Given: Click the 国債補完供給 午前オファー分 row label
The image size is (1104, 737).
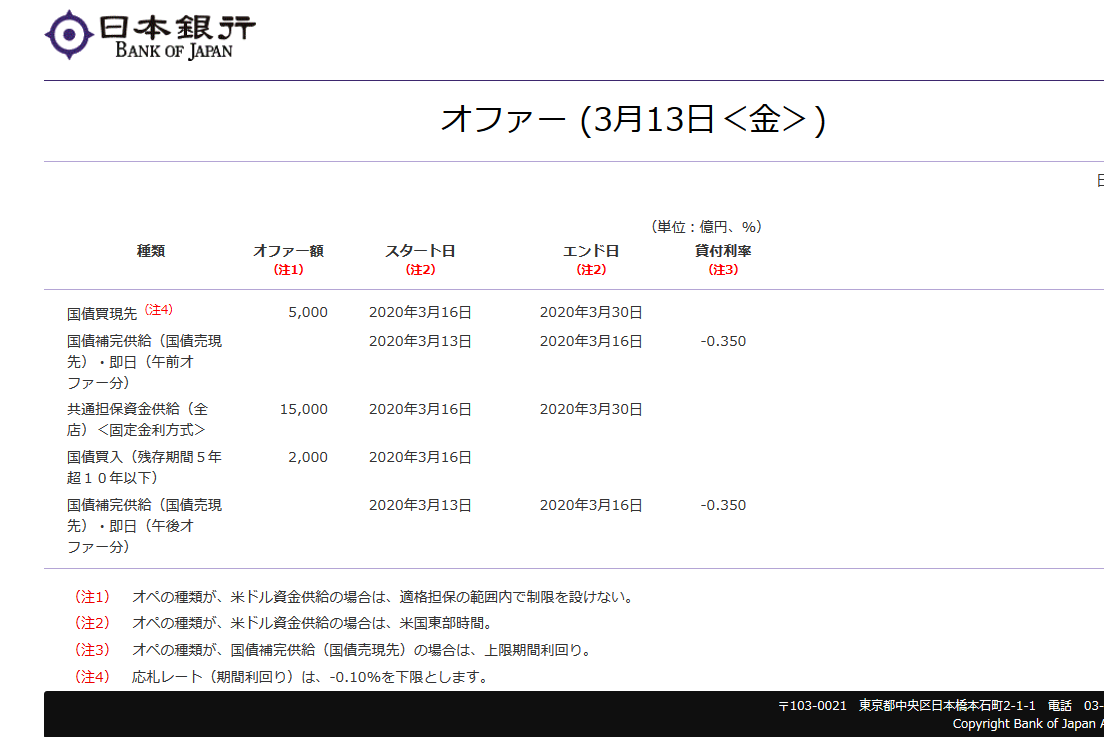Looking at the screenshot, I should pos(144,362).
